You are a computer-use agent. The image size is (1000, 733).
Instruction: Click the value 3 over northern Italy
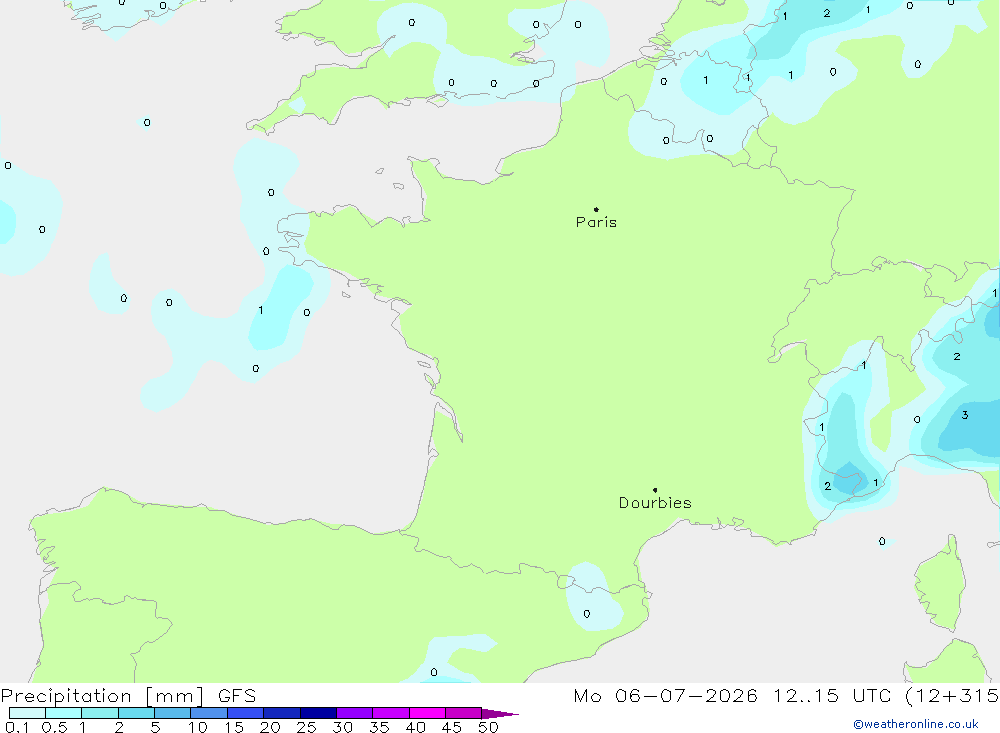(x=965, y=415)
